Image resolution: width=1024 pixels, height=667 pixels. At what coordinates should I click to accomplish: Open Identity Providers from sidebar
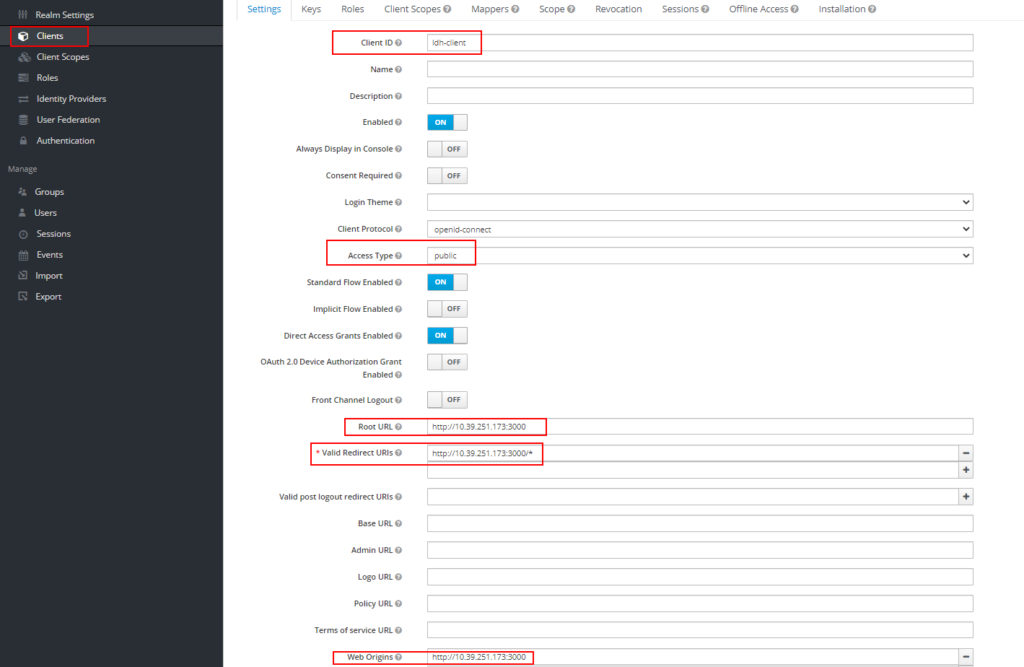[73, 98]
